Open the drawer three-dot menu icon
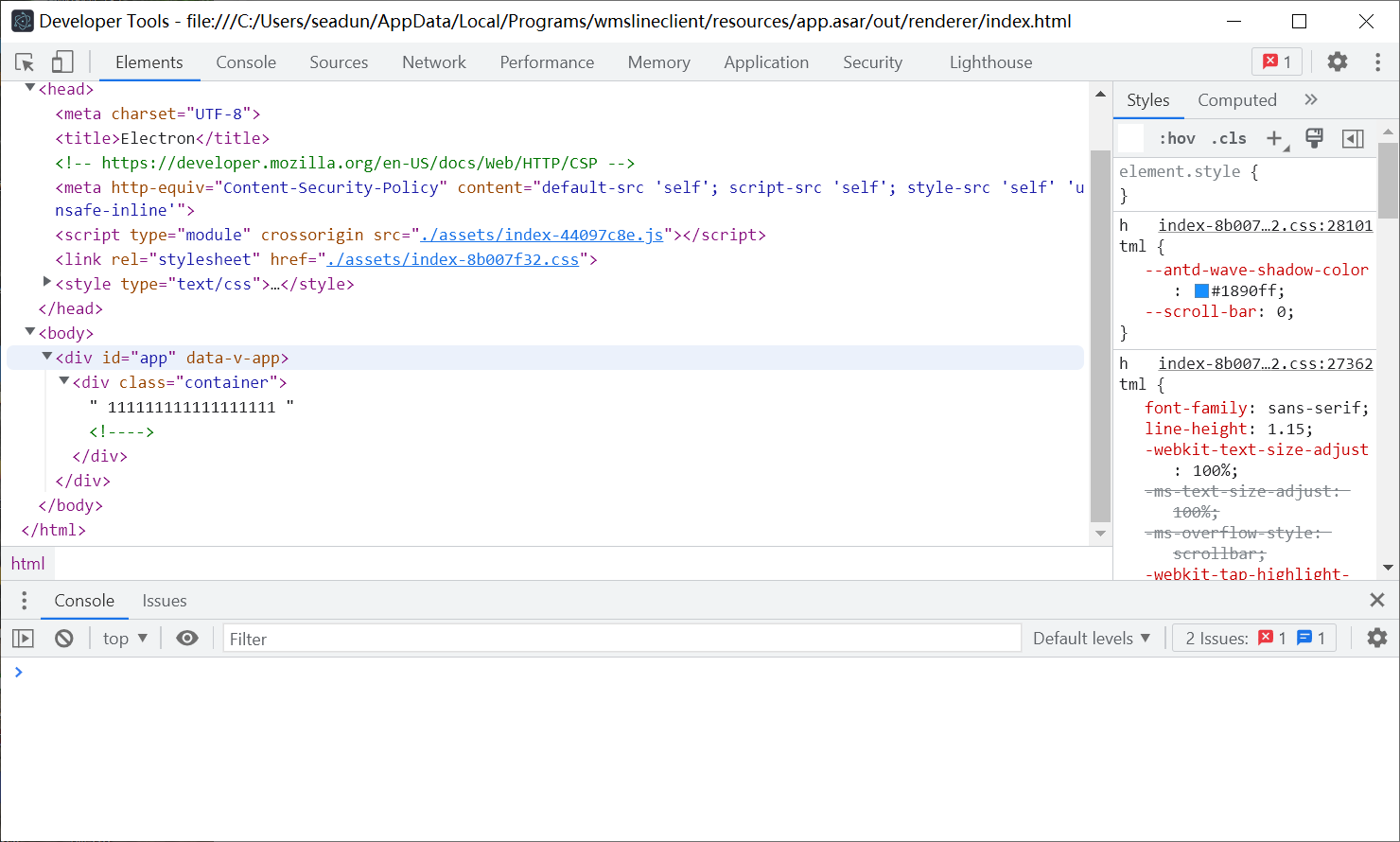1400x842 pixels. pos(25,601)
